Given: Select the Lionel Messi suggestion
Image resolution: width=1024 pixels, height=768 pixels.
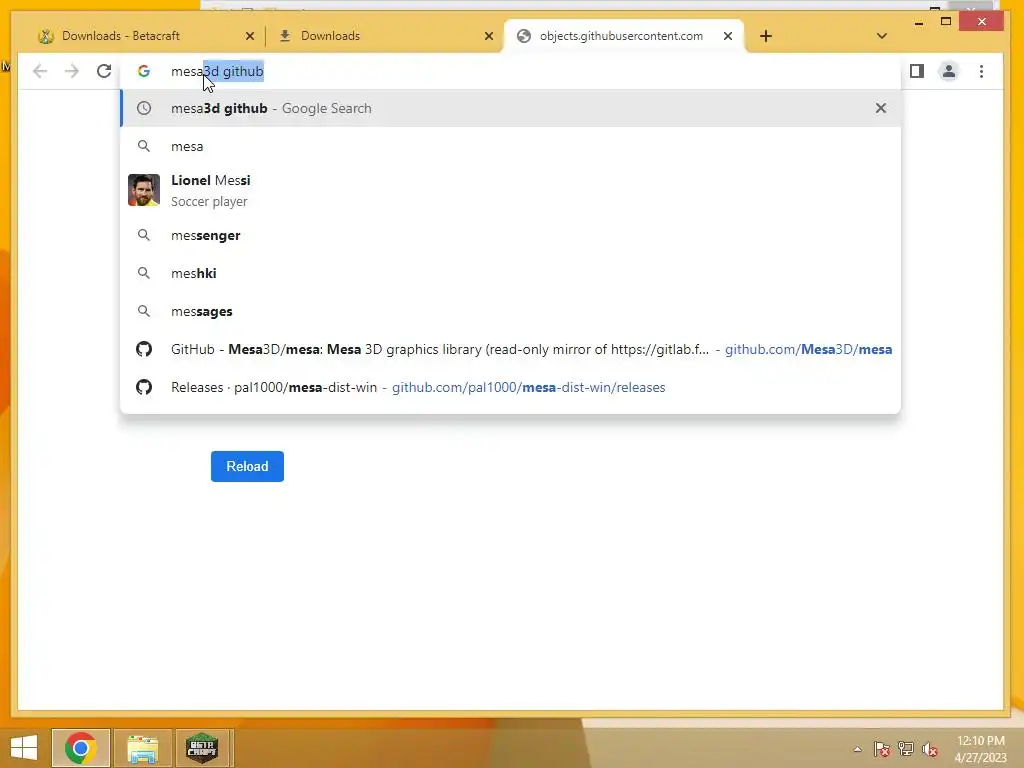Looking at the screenshot, I should click(x=511, y=190).
